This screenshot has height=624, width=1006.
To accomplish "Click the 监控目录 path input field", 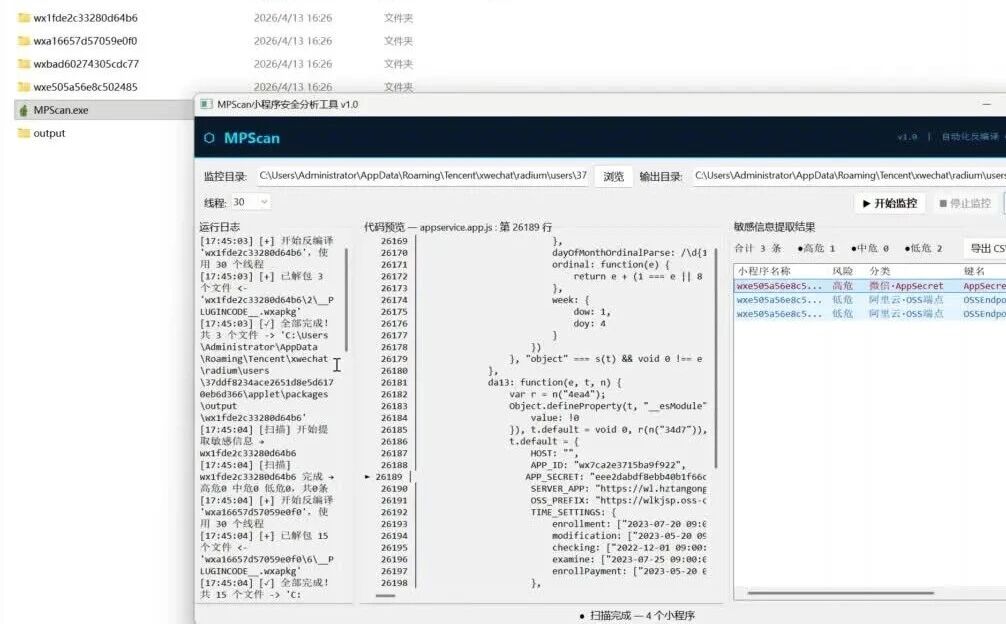I will point(423,176).
